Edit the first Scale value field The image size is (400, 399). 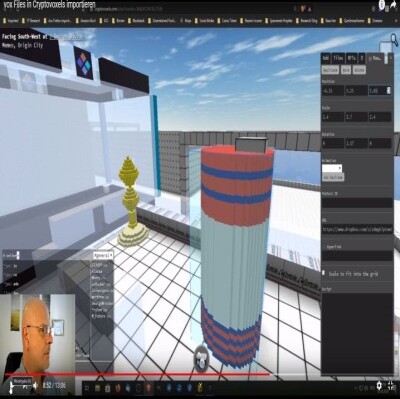(333, 117)
